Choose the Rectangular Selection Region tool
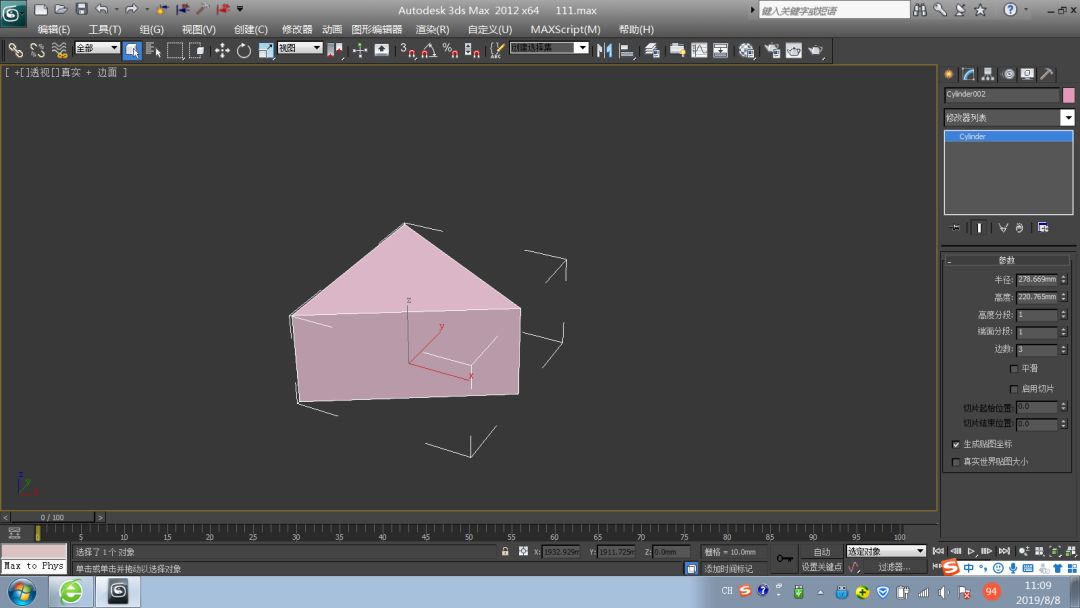The image size is (1080, 608). 175,50
